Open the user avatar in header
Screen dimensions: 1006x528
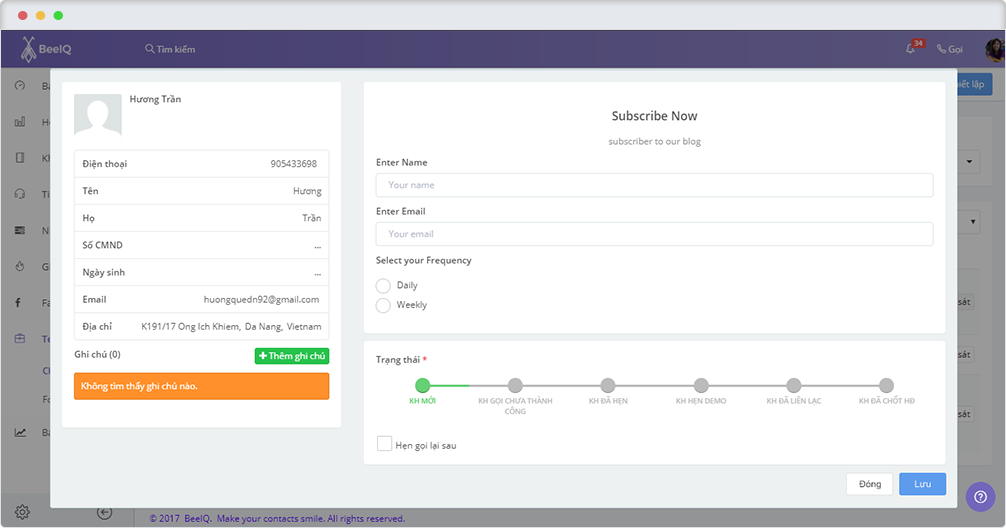tap(994, 49)
